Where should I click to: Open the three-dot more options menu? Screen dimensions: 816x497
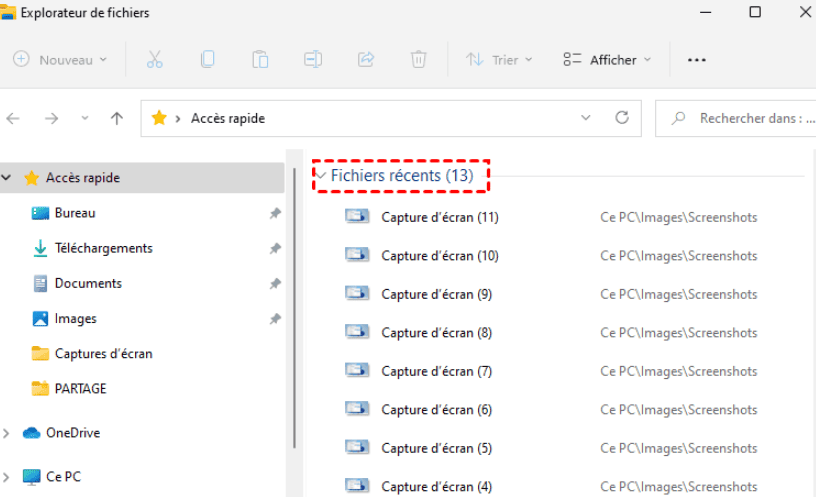pos(697,60)
